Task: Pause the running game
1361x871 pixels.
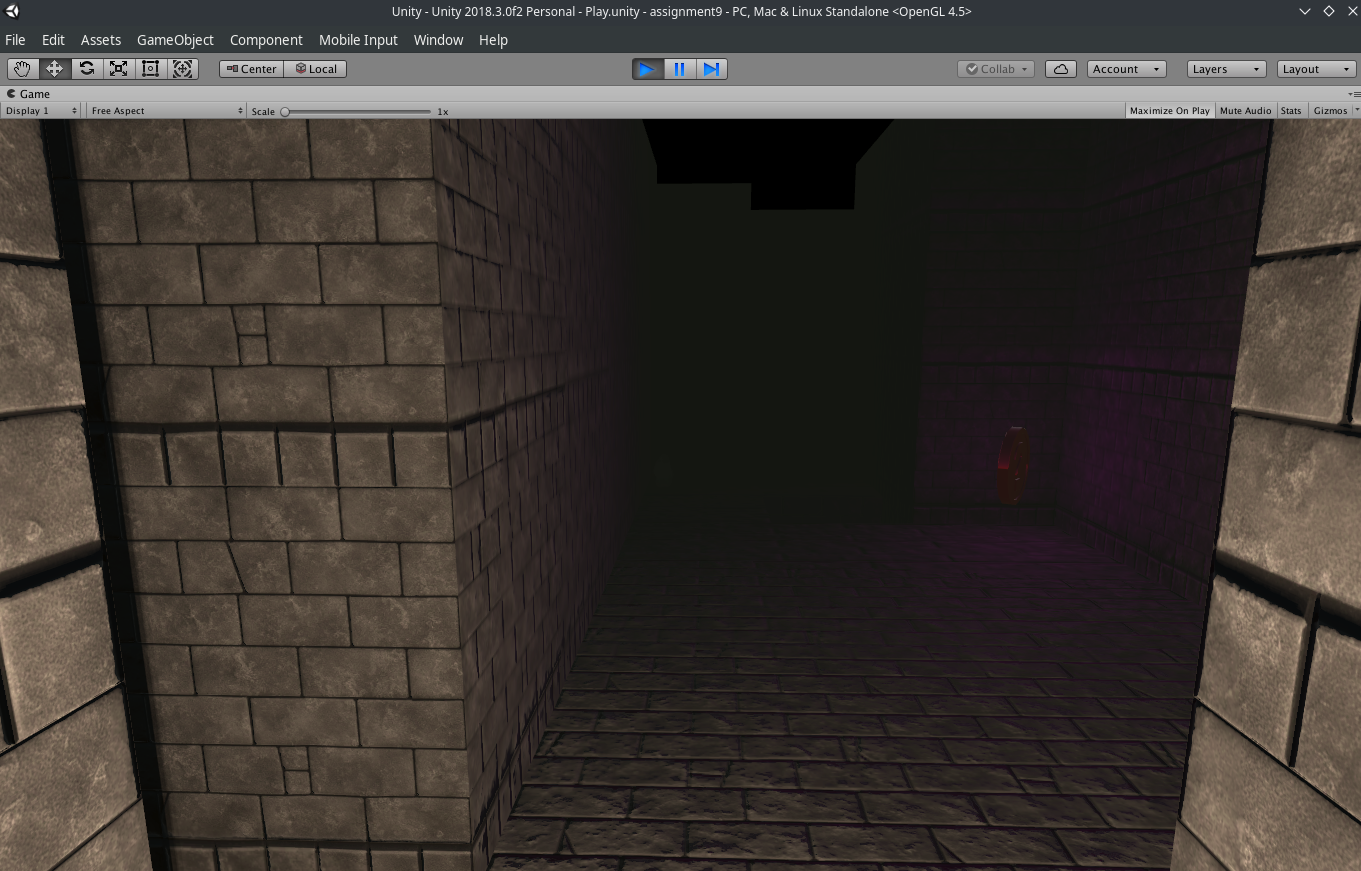Action: [x=679, y=69]
